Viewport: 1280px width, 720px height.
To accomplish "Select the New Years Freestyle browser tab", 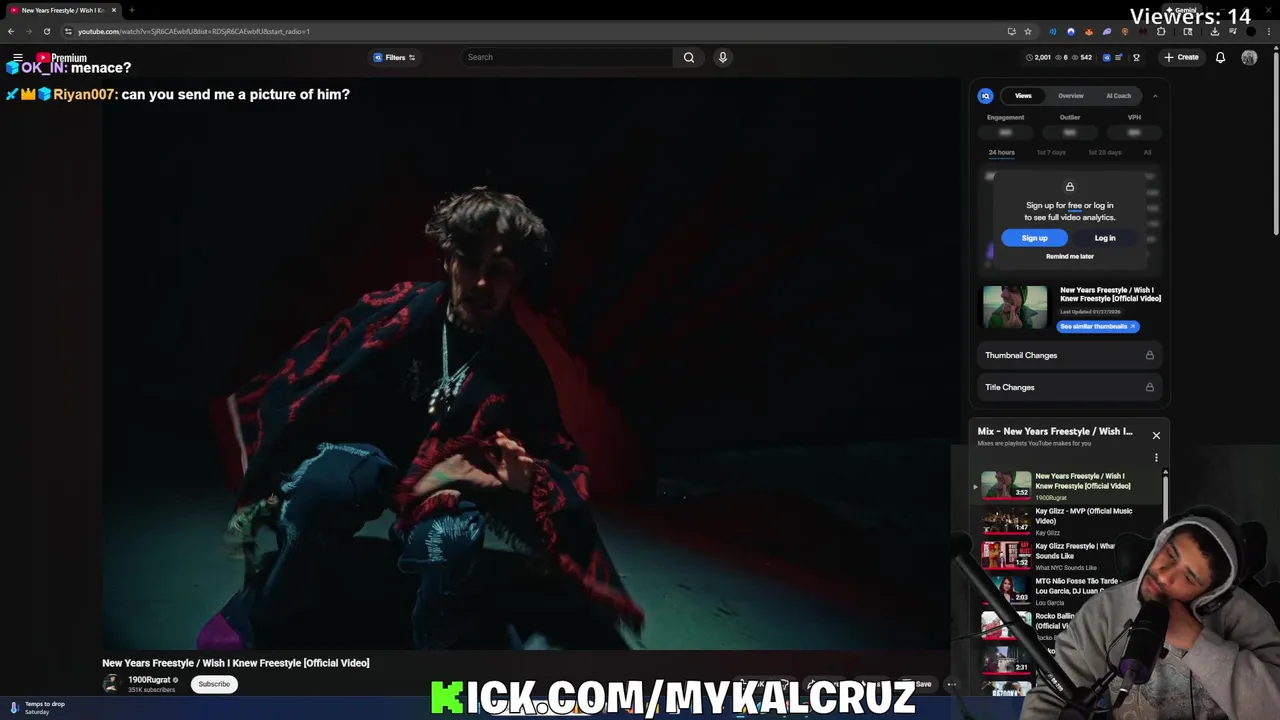I will coord(62,10).
